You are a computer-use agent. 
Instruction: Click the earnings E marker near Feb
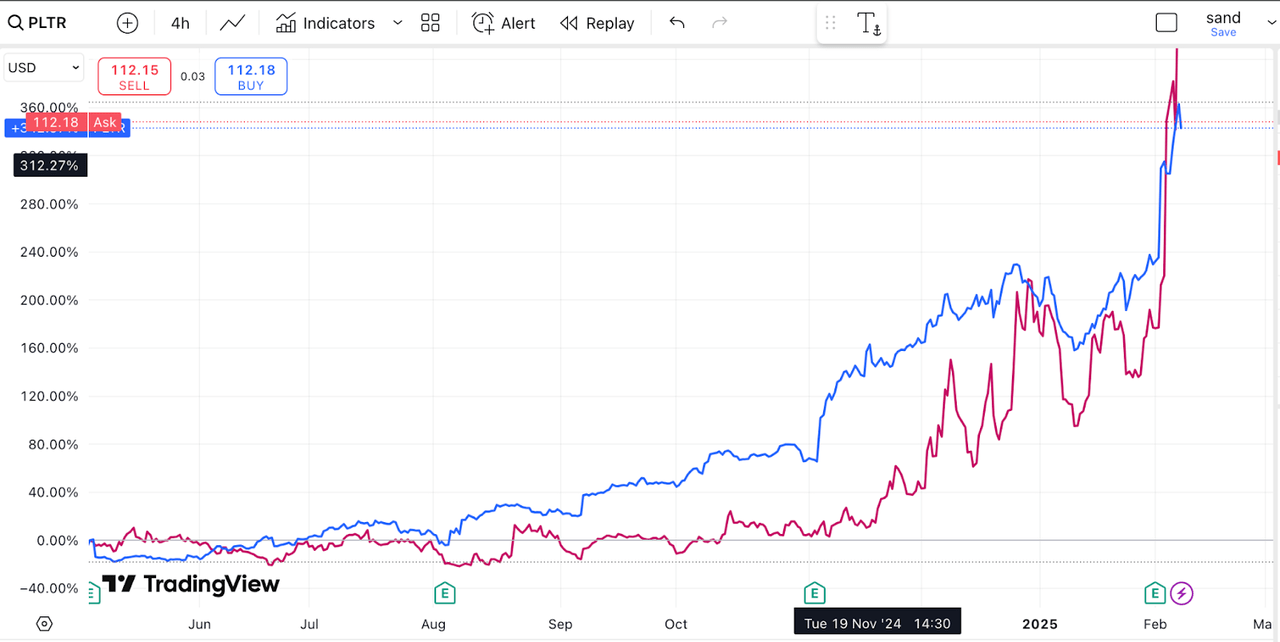[1155, 593]
